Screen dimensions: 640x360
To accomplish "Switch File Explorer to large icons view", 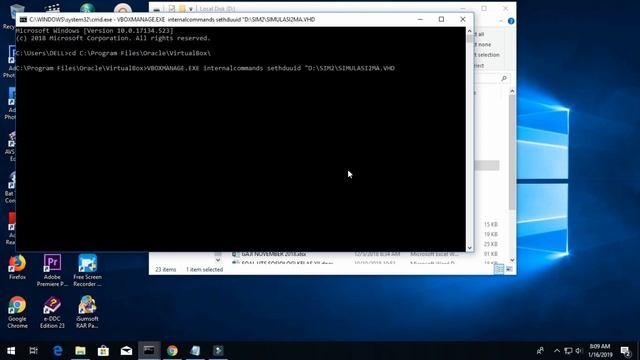I will coord(509,269).
